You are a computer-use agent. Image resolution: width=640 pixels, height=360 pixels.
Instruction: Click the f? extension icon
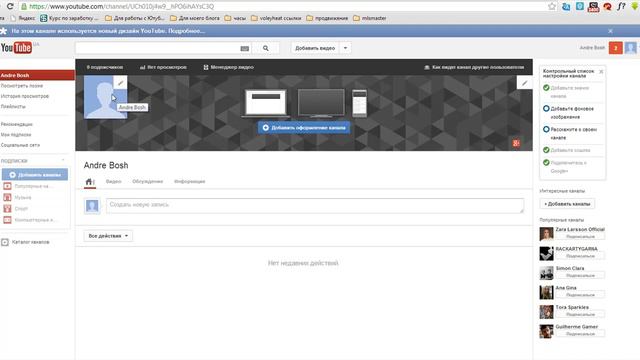[621, 7]
